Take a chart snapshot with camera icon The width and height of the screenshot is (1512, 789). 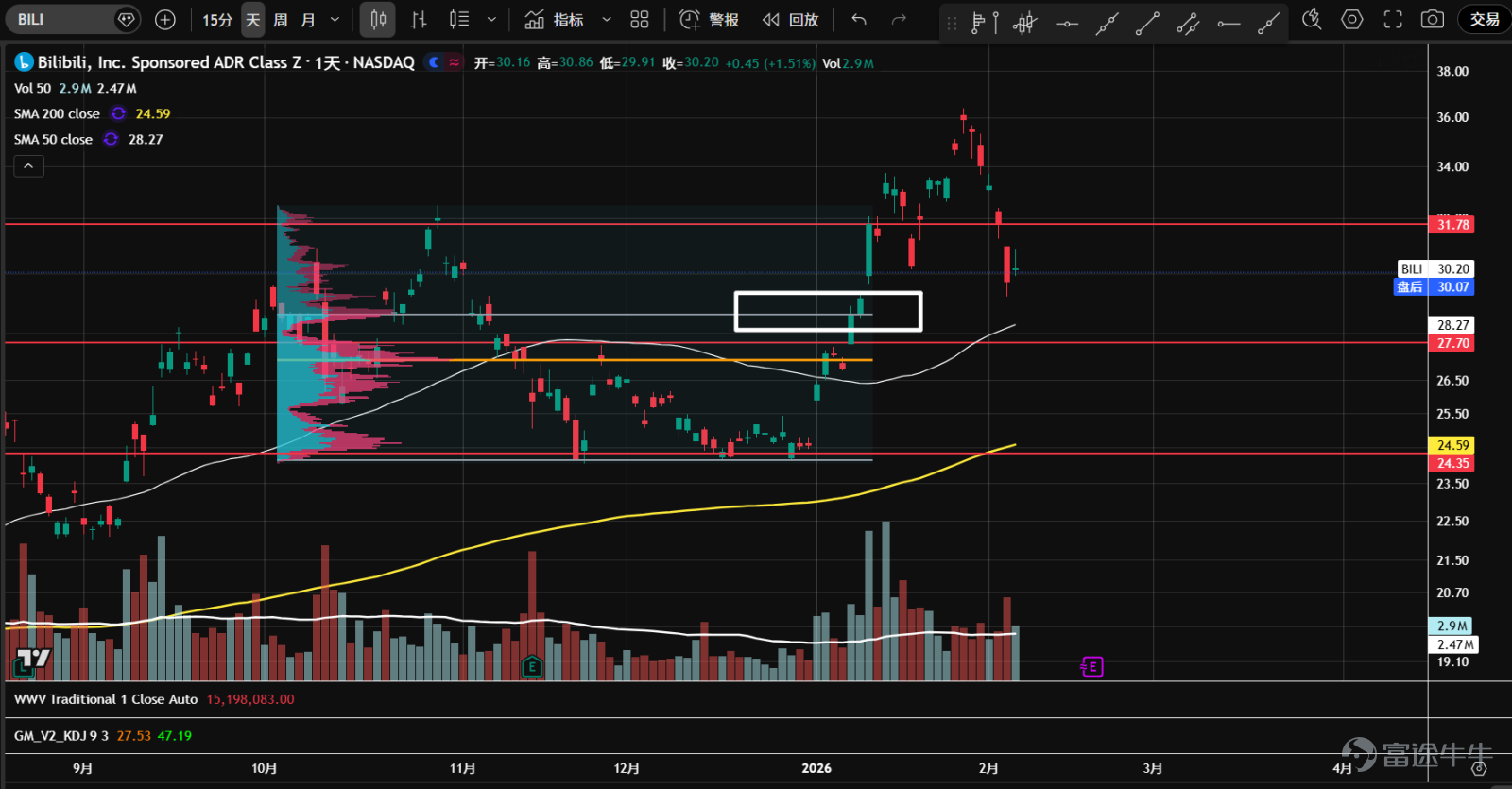click(x=1433, y=19)
